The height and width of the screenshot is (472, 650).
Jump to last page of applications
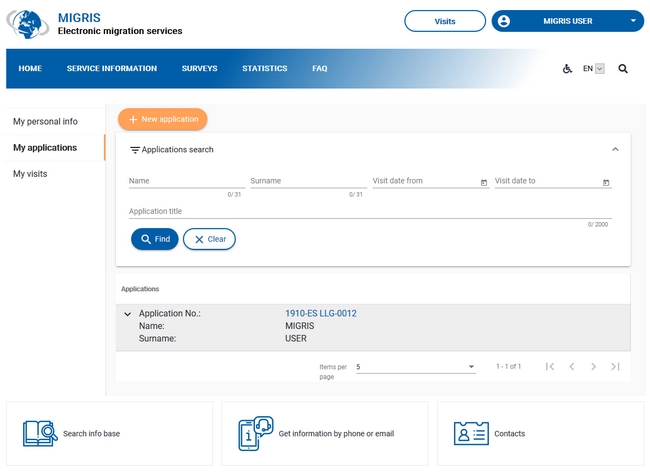coord(615,367)
